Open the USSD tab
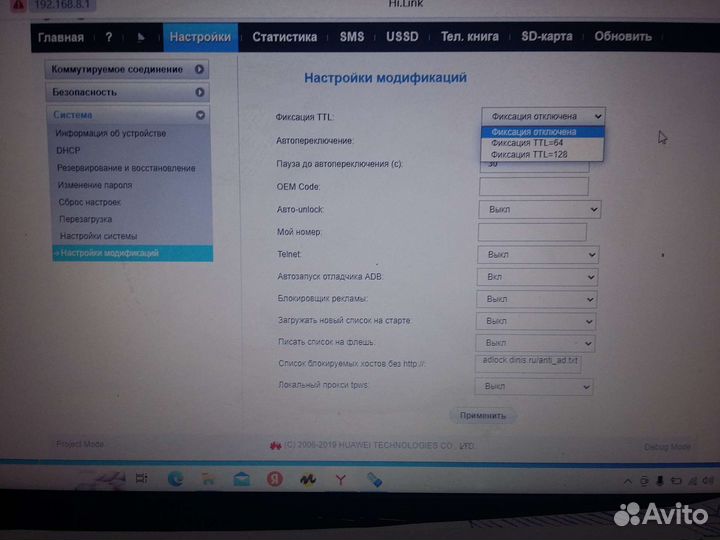The image size is (720, 540). click(x=402, y=37)
